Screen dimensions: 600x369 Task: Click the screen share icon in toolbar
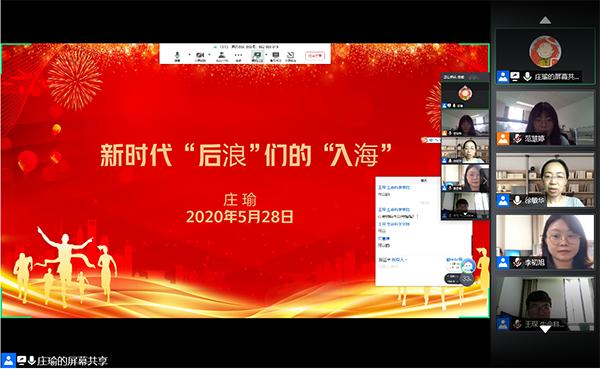click(x=257, y=56)
